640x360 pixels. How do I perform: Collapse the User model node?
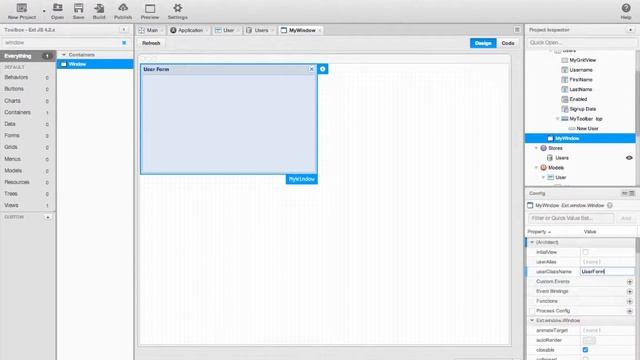543,177
